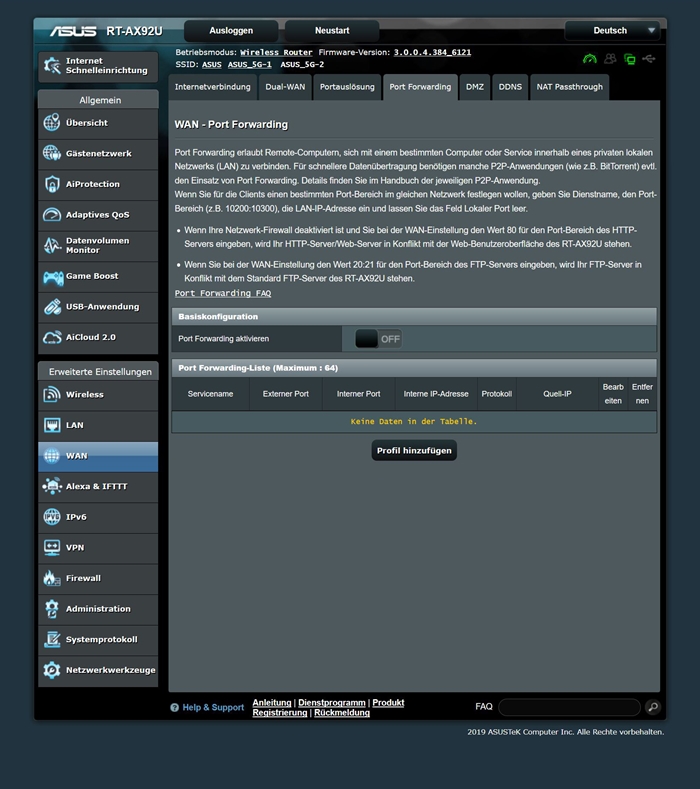Image resolution: width=700 pixels, height=789 pixels.
Task: Click the Alexa & IFTTT icon
Action: 52,486
